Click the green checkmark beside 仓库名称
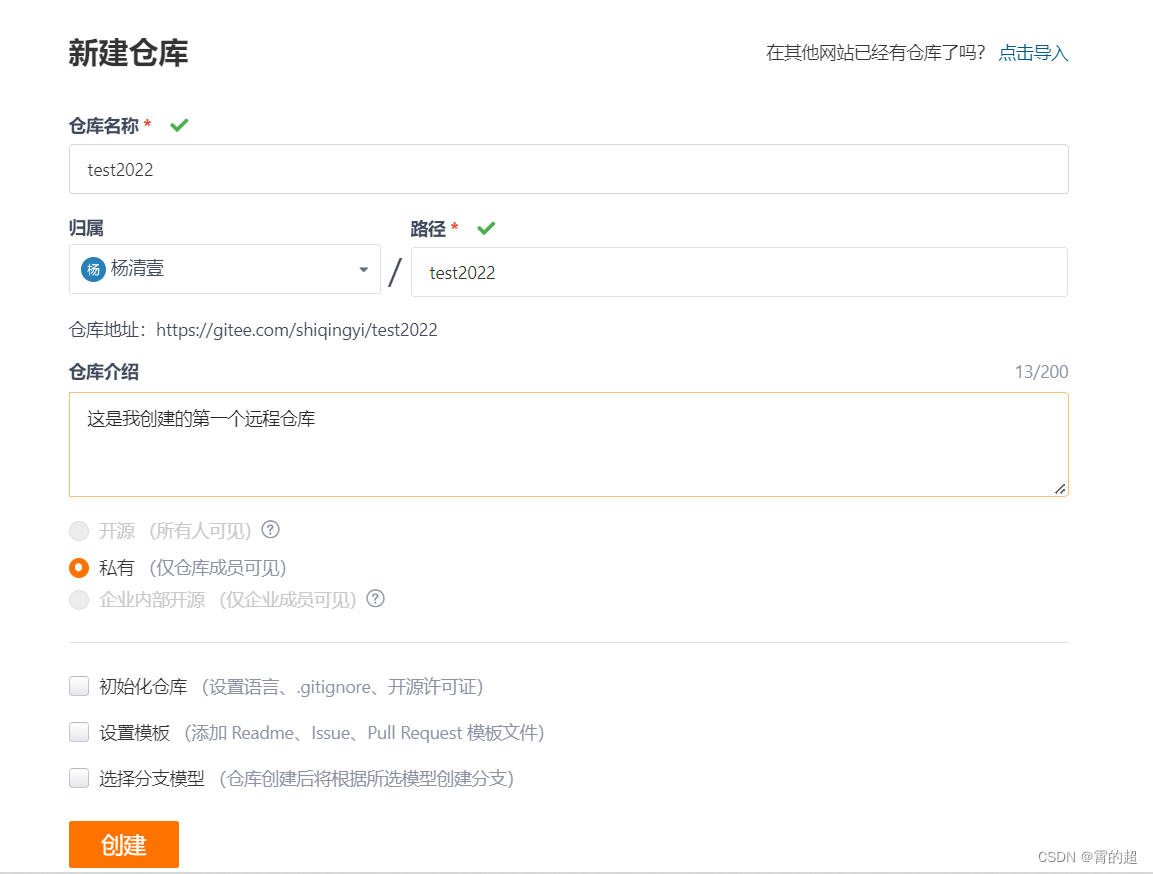Viewport: 1153px width, 874px height. coord(179,124)
